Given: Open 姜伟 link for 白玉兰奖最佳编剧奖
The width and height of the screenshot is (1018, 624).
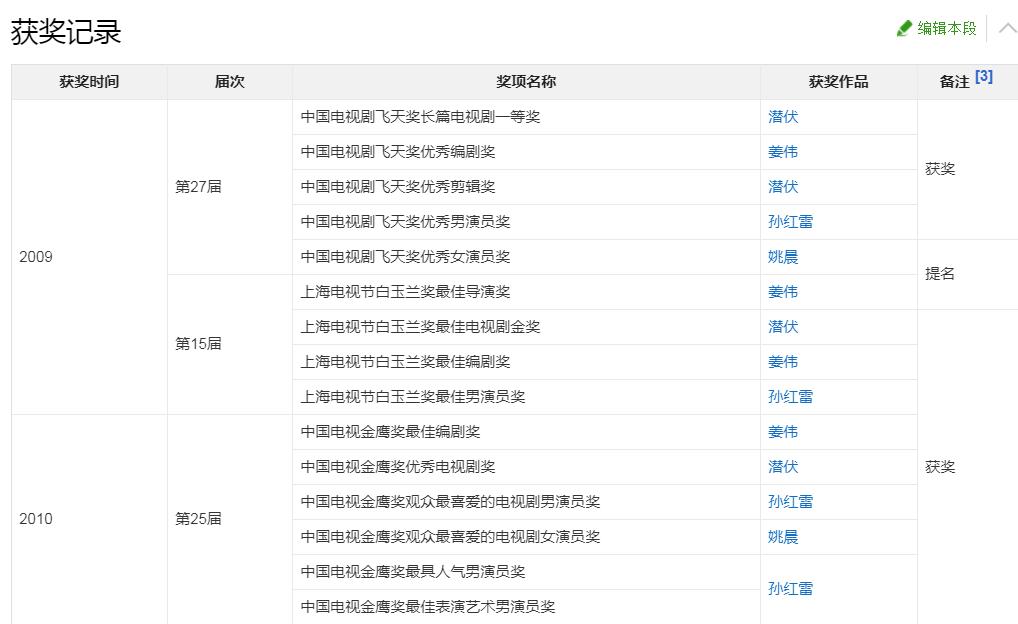Looking at the screenshot, I should tap(783, 361).
